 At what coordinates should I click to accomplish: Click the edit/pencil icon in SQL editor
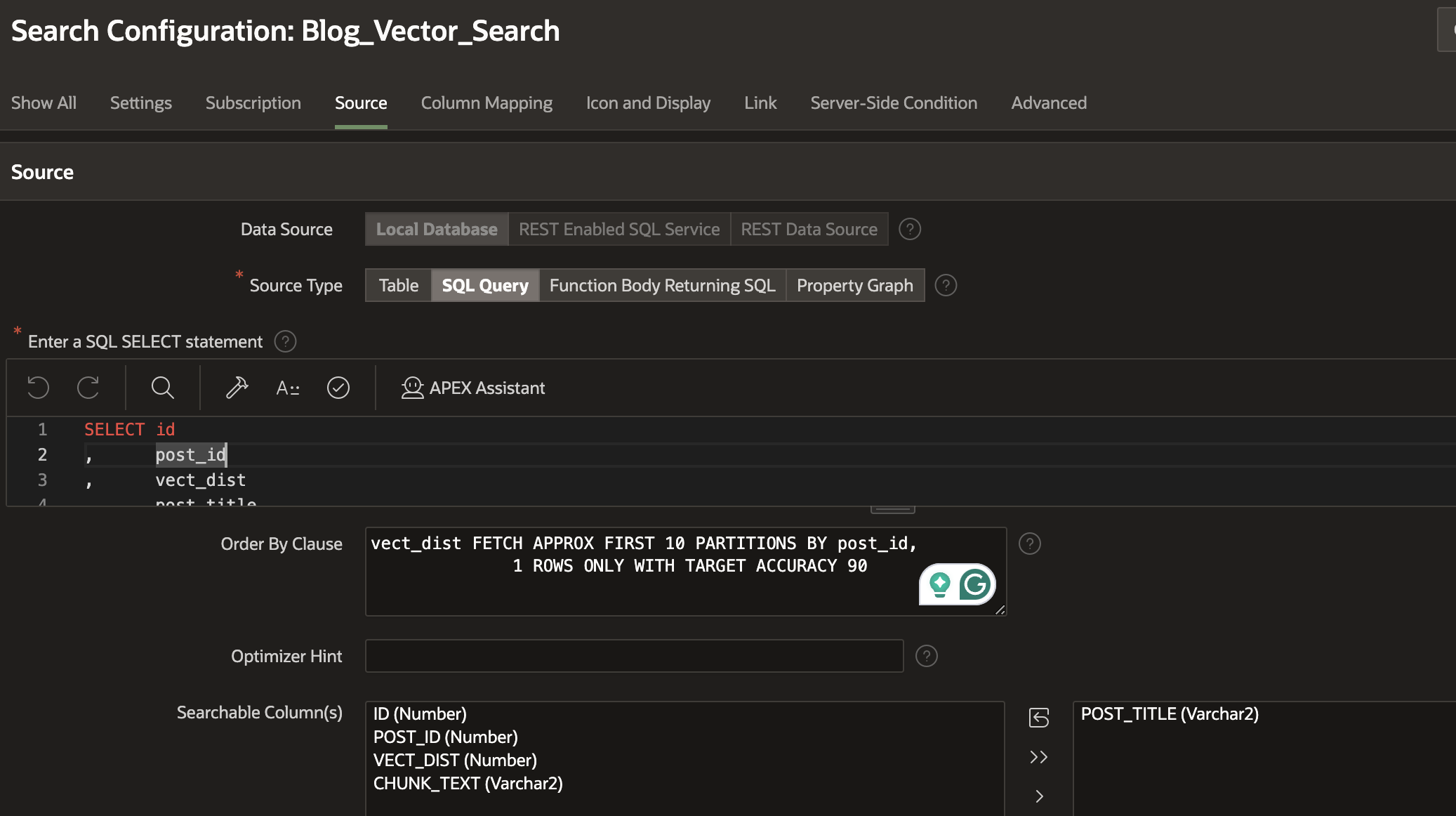[x=237, y=388]
